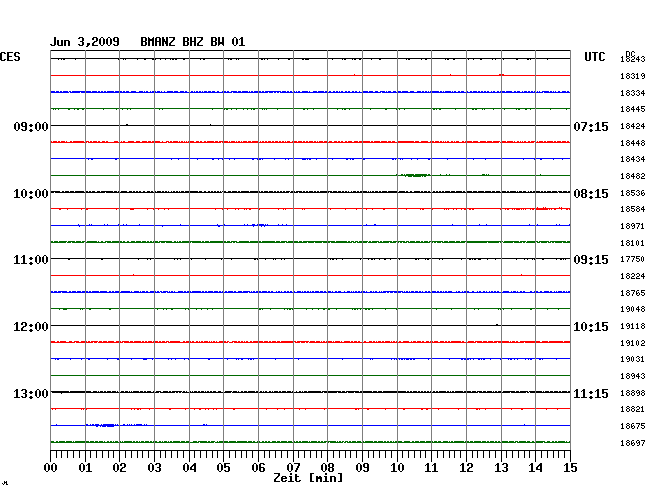650x494 pixels.
Task: Click the DC value '18445'
Action: click(633, 109)
